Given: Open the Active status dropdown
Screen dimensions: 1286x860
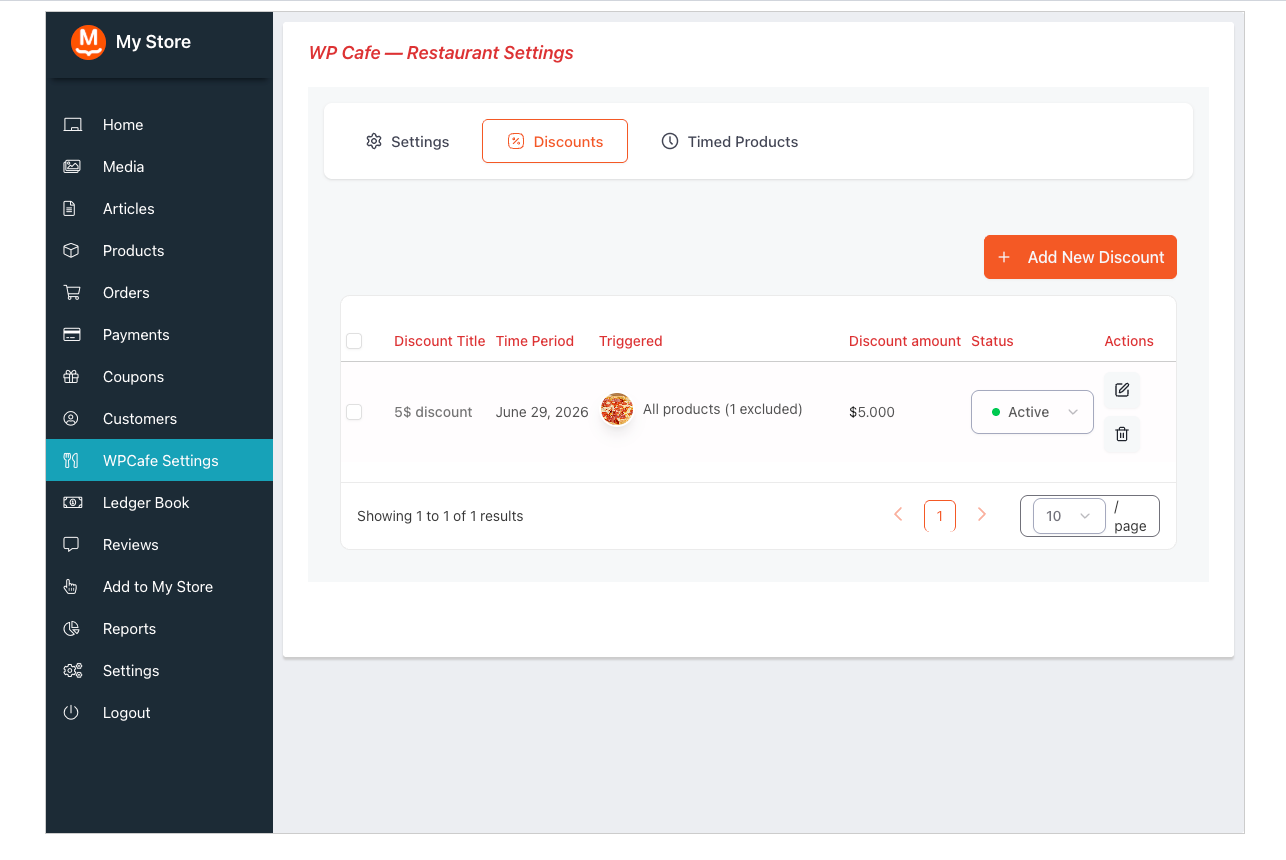Looking at the screenshot, I should point(1032,412).
